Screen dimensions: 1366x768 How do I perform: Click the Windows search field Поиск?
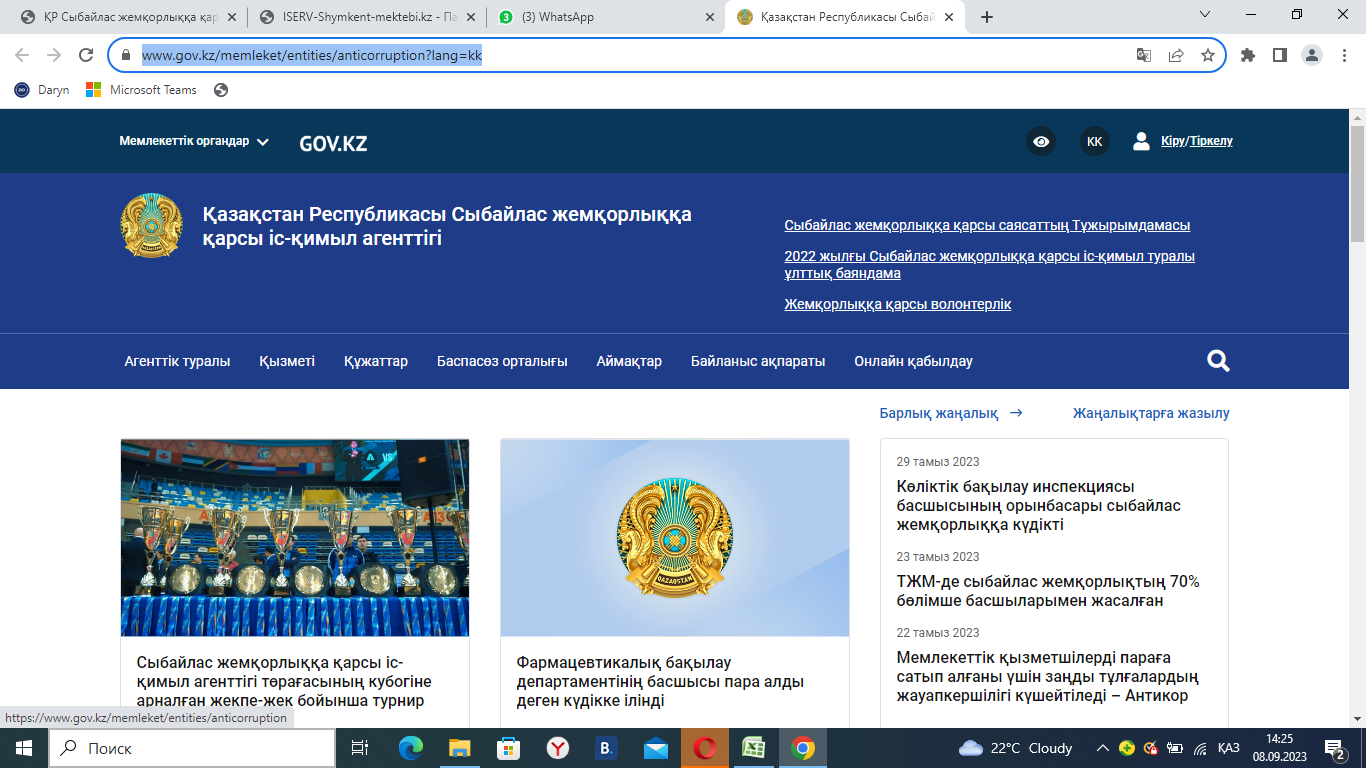coord(192,748)
